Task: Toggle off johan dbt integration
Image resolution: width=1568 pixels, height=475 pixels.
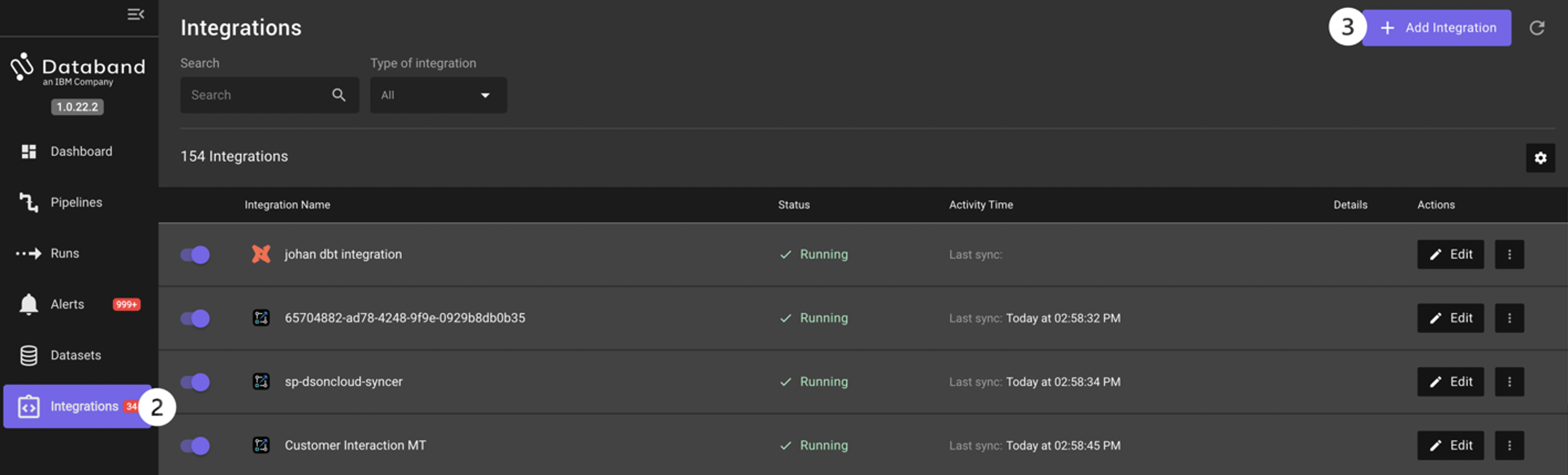Action: click(x=195, y=254)
